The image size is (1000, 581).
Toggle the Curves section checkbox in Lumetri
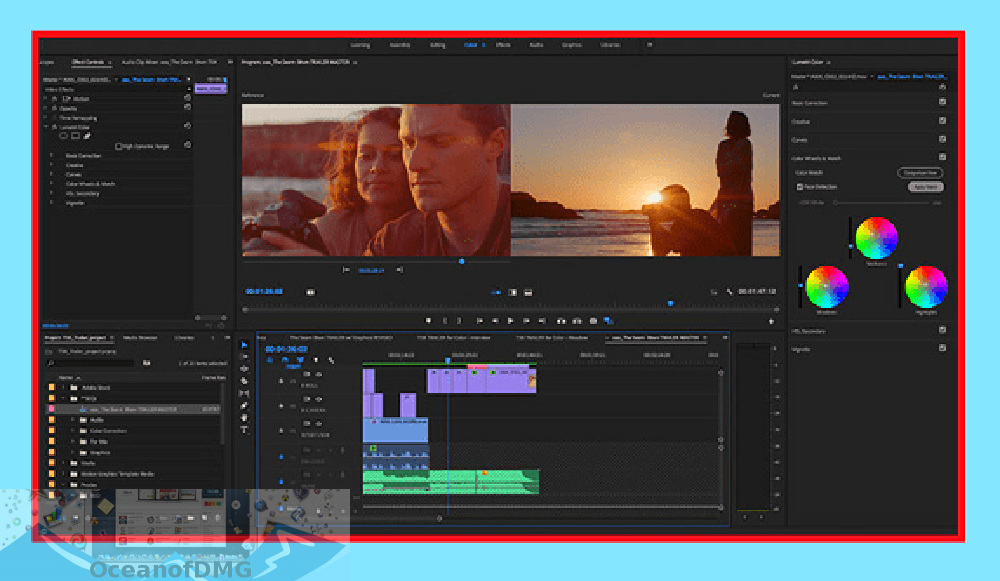coord(942,139)
